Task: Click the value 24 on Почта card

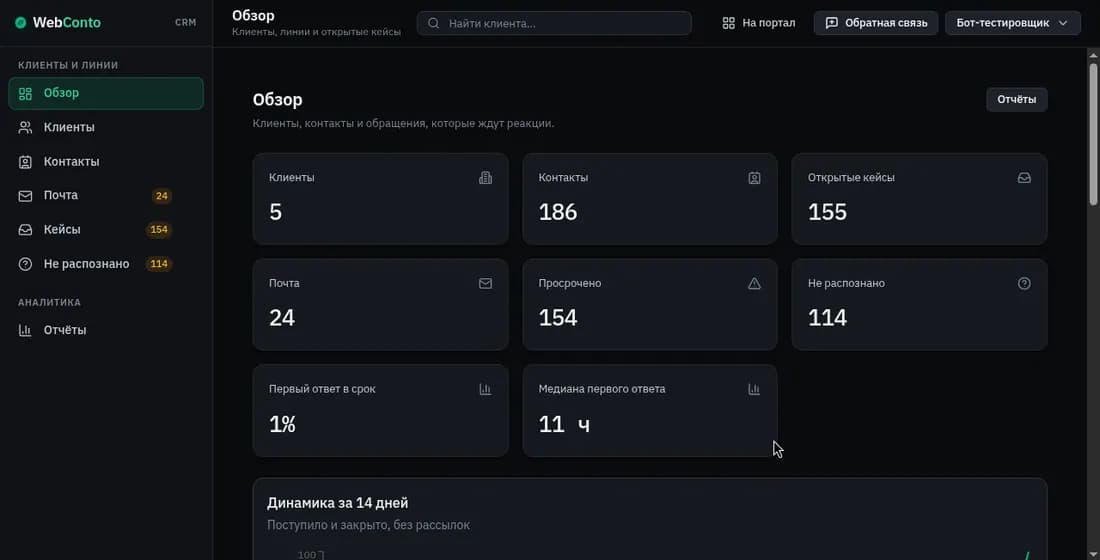Action: [281, 318]
